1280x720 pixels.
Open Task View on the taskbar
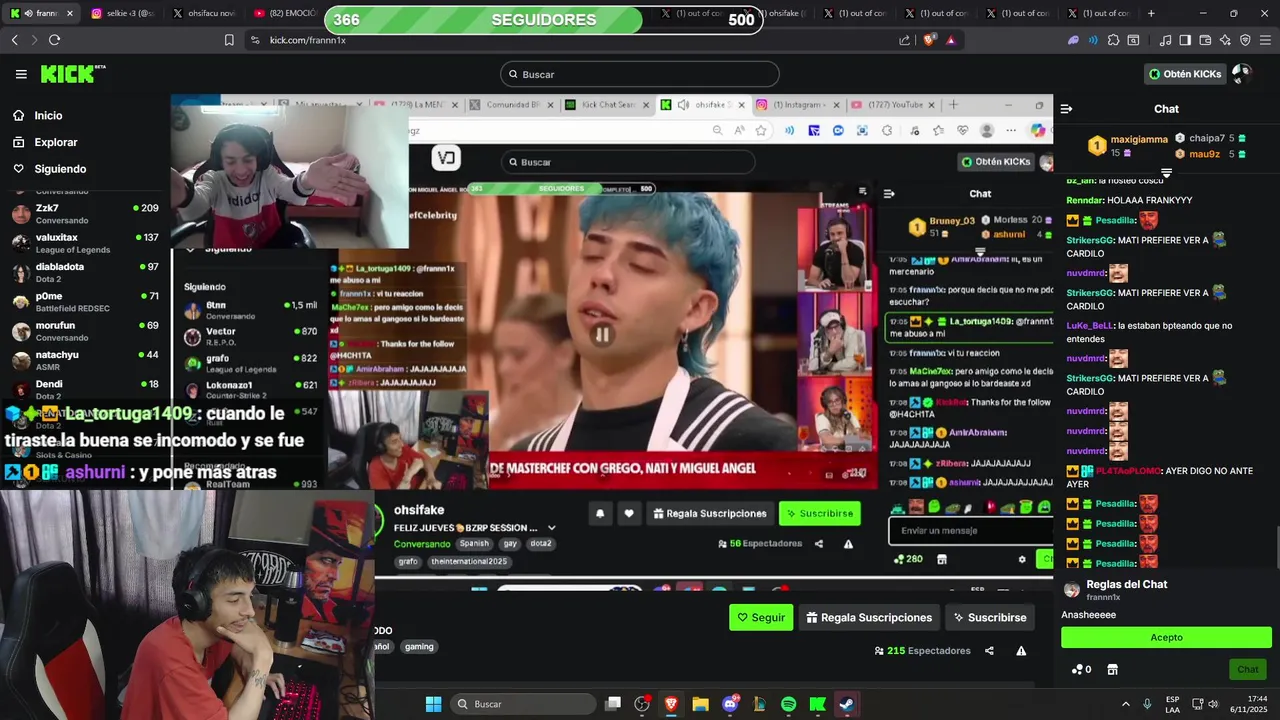613,704
